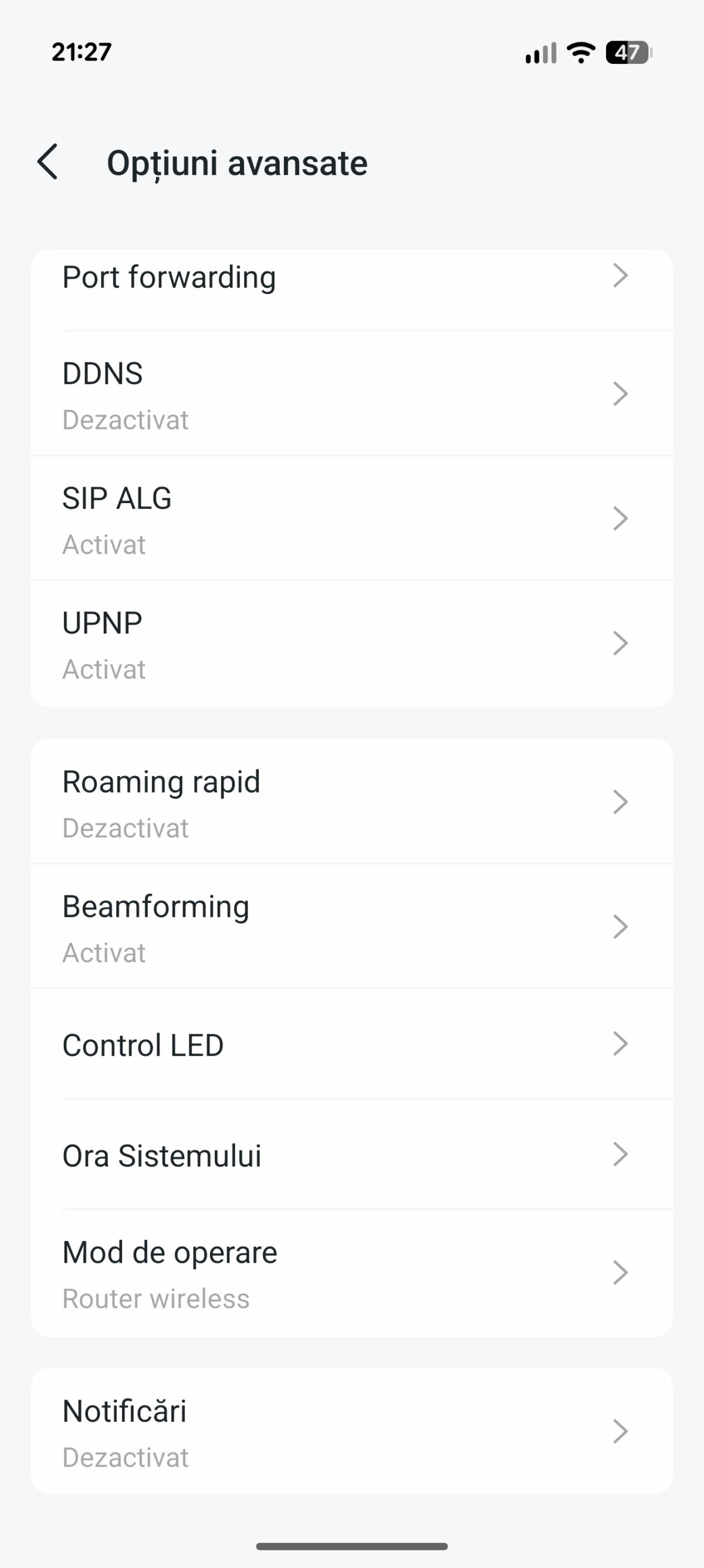
Task: Open Mod de operare setting
Action: pyautogui.click(x=170, y=1253)
